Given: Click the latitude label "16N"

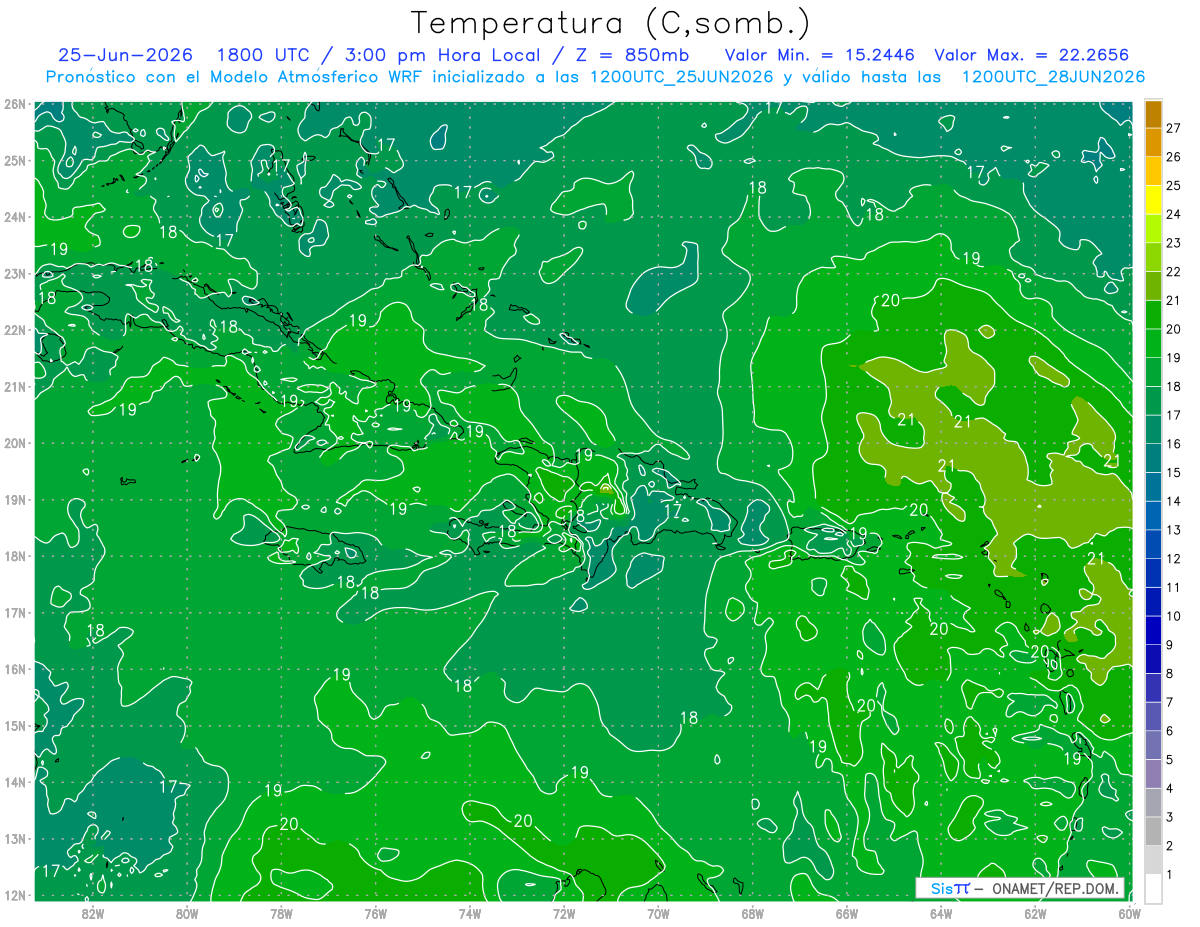Looking at the screenshot, I should point(14,669).
